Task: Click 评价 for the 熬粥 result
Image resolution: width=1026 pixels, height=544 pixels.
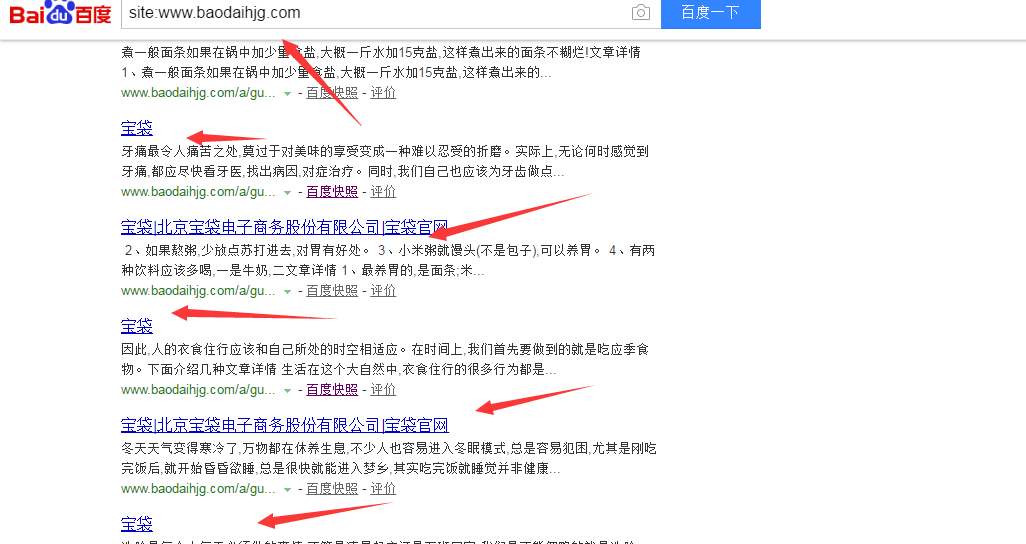Action: pos(383,291)
